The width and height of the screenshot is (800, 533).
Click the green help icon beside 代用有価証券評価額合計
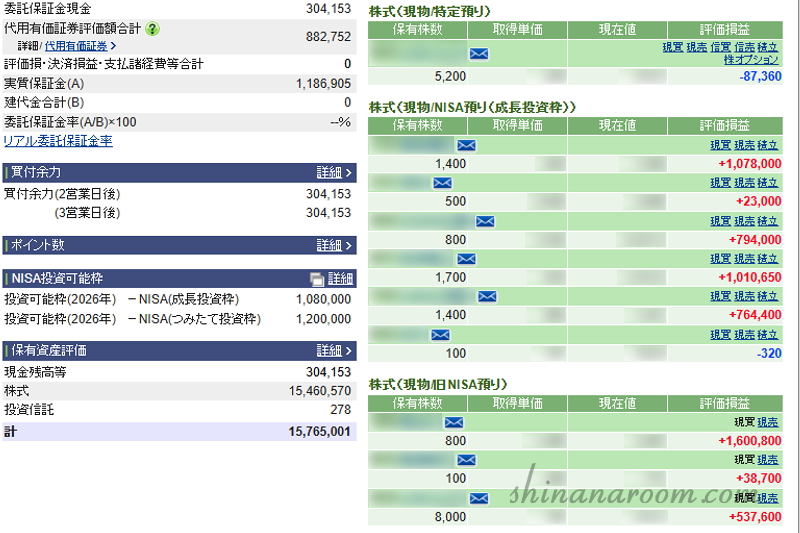[152, 29]
